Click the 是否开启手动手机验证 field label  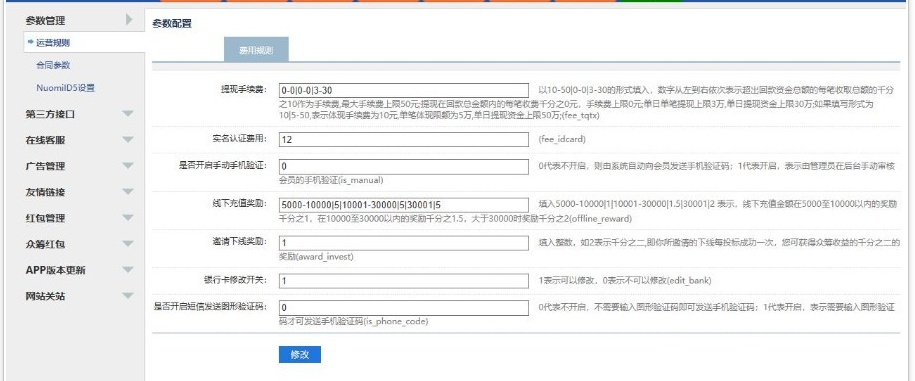point(222,165)
